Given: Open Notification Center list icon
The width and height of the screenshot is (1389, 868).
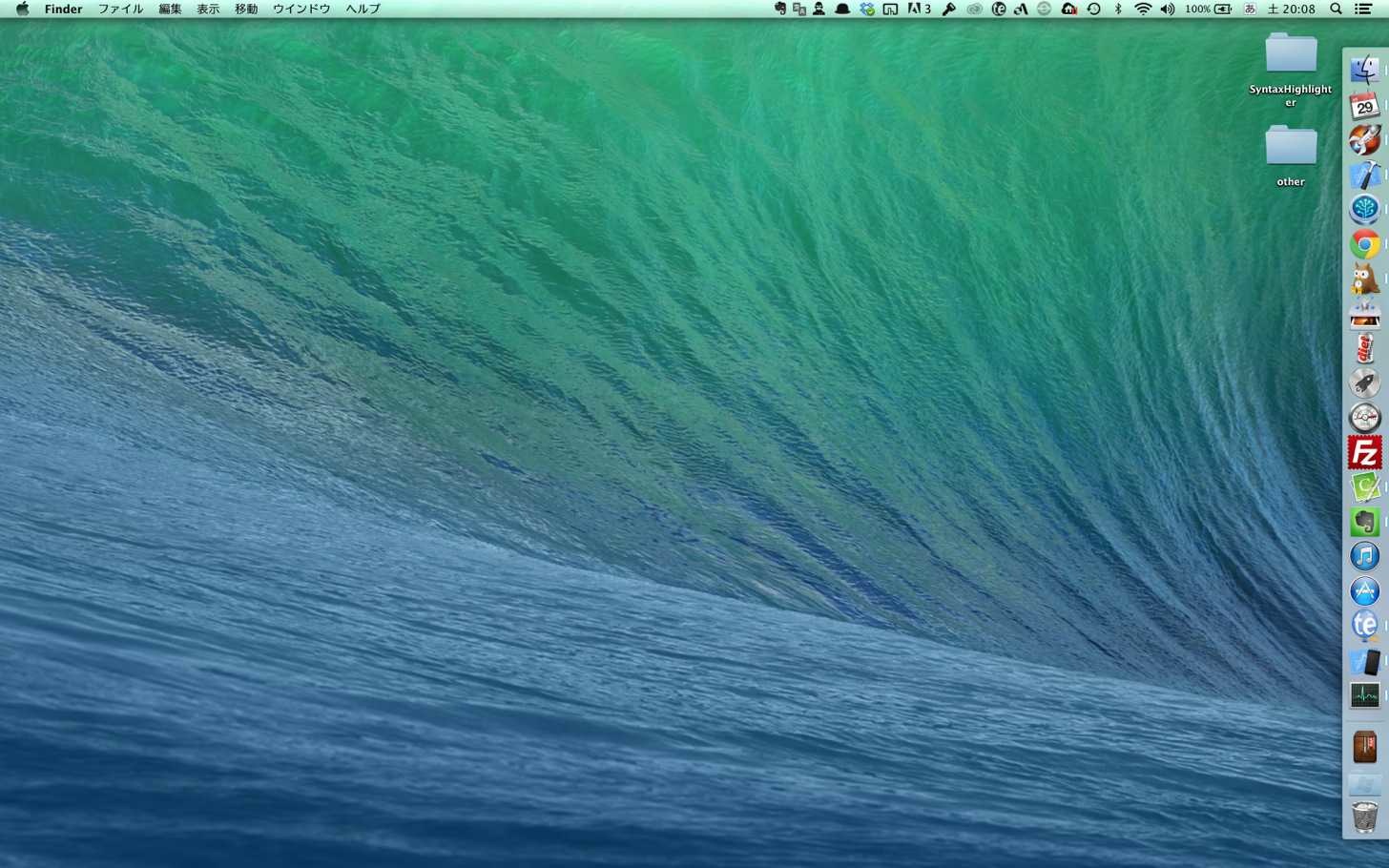Looking at the screenshot, I should click(1364, 9).
